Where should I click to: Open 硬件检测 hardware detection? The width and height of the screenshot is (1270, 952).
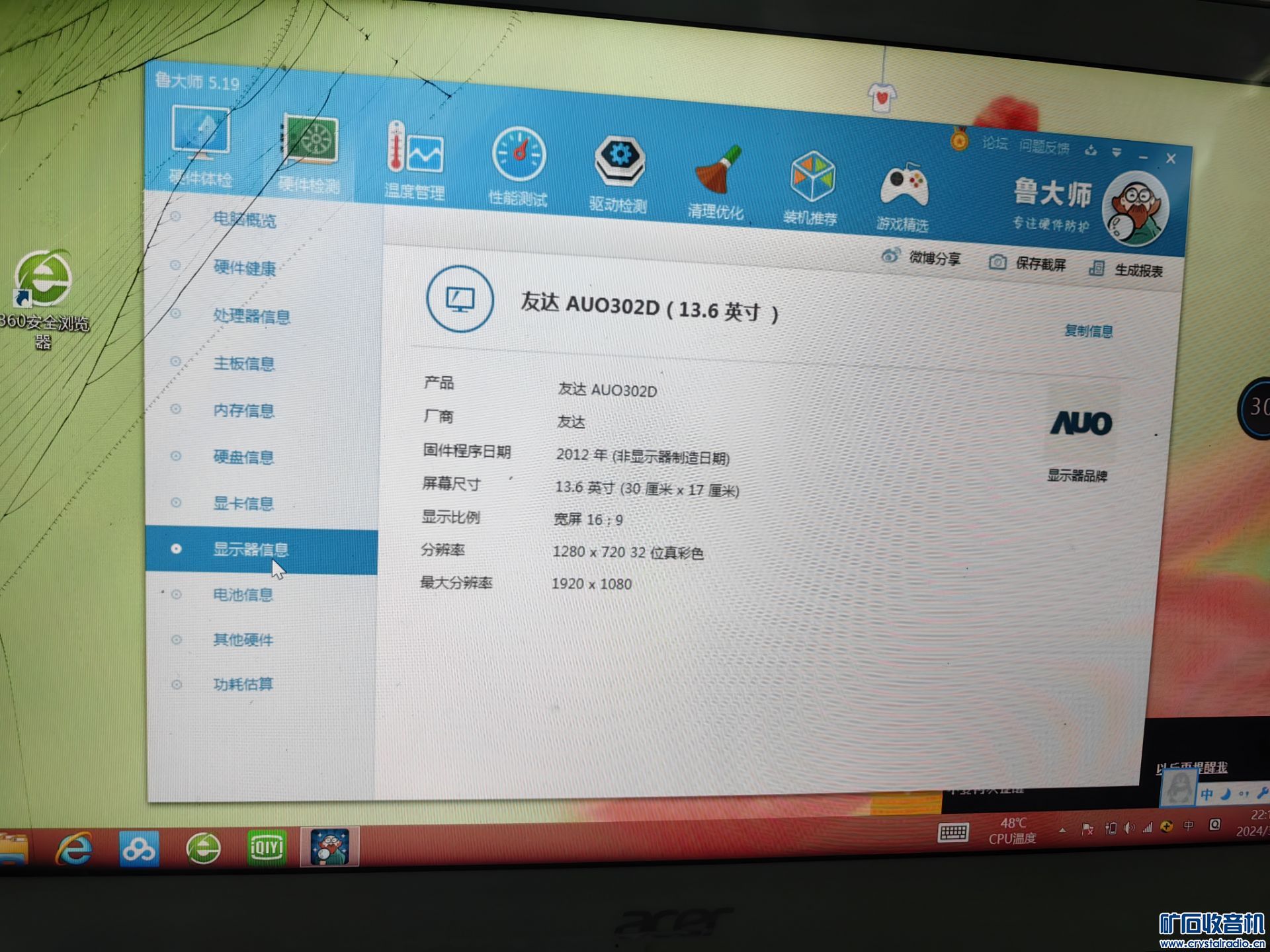click(310, 153)
